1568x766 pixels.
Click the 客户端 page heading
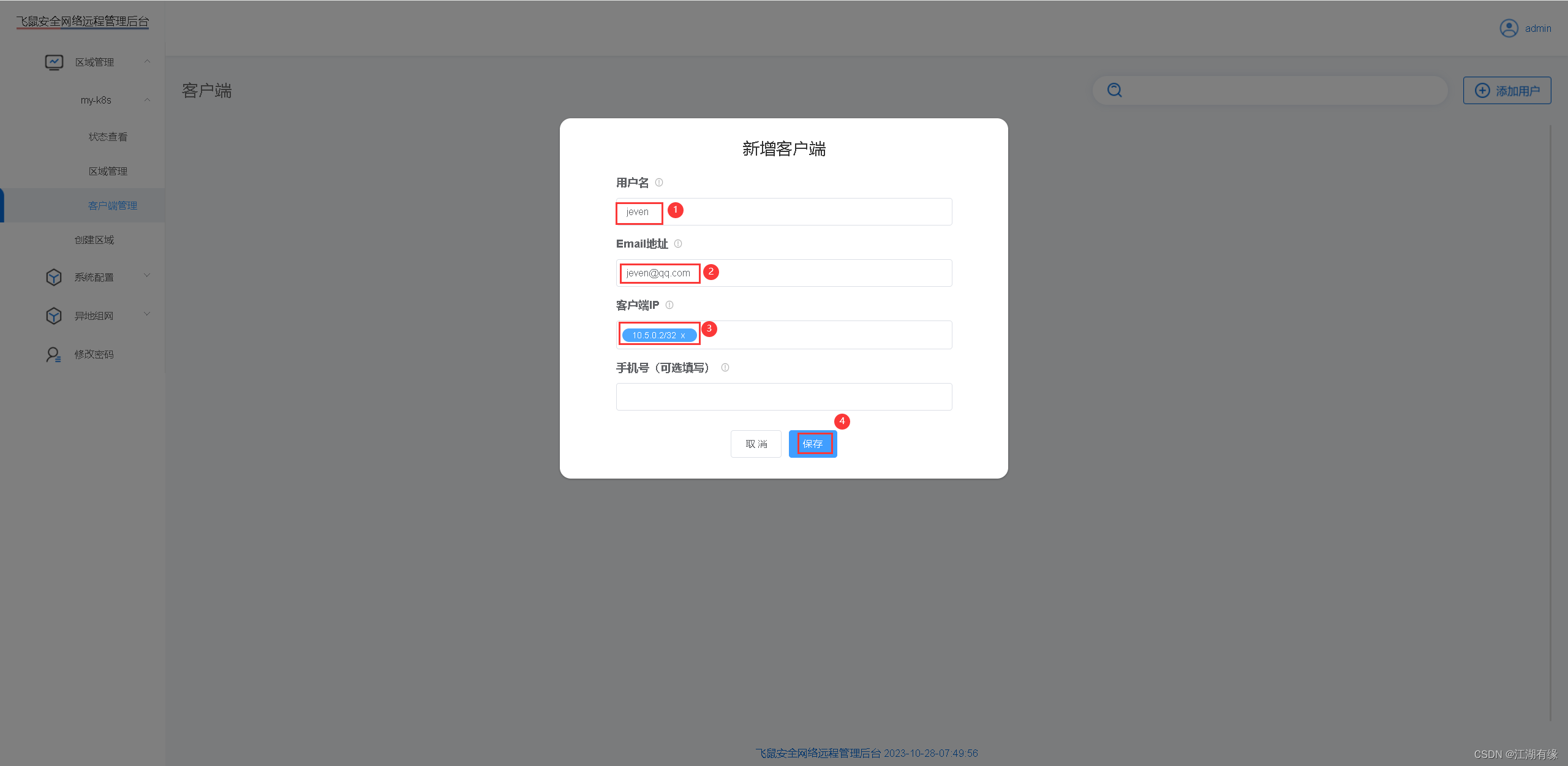click(207, 91)
